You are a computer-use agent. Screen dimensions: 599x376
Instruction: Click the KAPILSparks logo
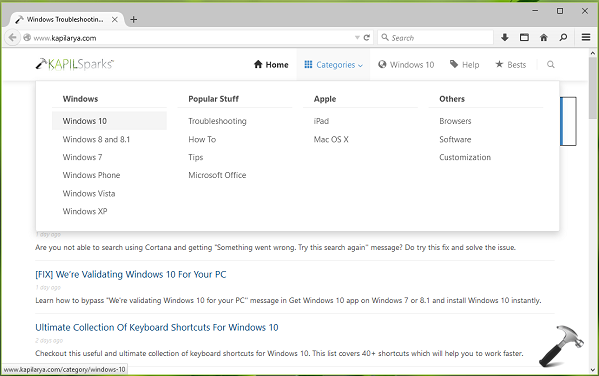(x=75, y=64)
